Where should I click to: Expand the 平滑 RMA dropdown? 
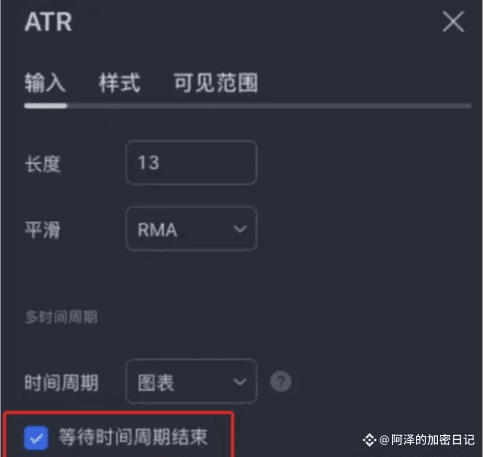(x=191, y=229)
